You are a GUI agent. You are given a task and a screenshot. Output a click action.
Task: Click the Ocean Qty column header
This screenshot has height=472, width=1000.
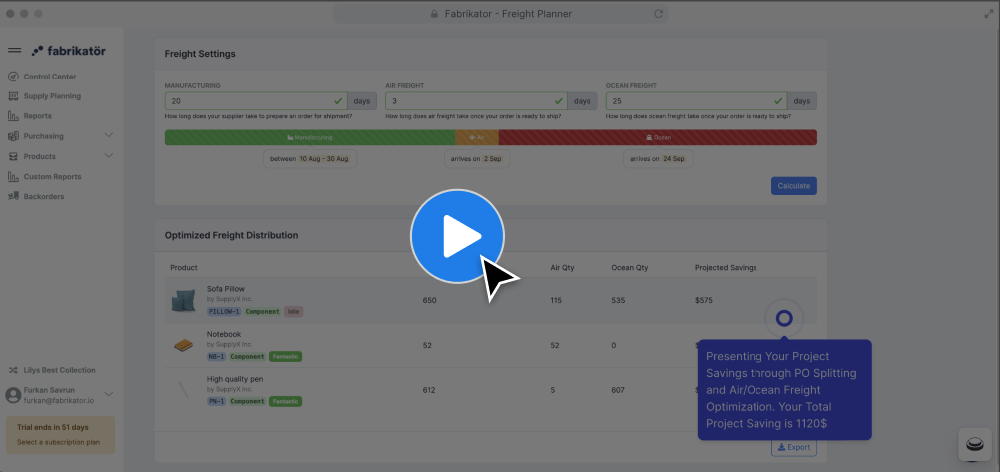[629, 267]
